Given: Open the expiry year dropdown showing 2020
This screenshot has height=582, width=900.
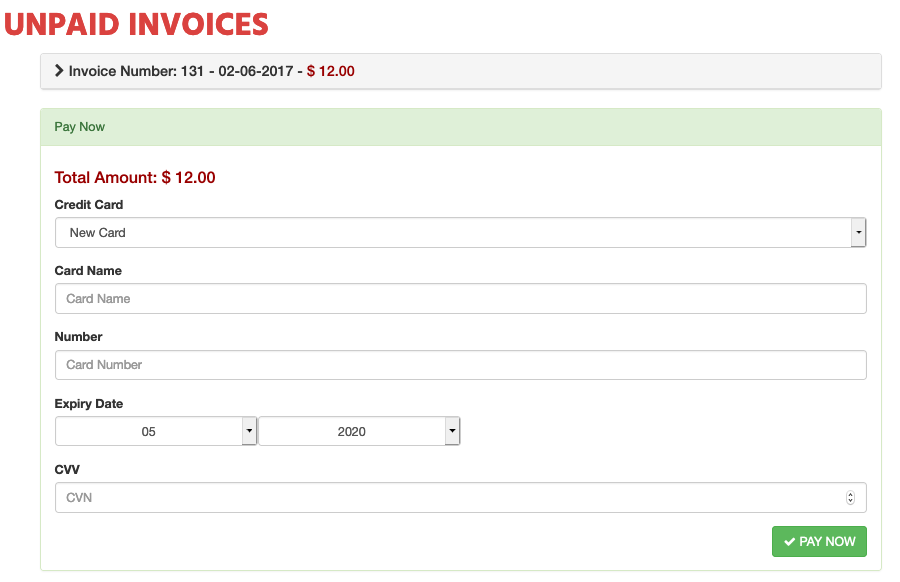Looking at the screenshot, I should (351, 432).
